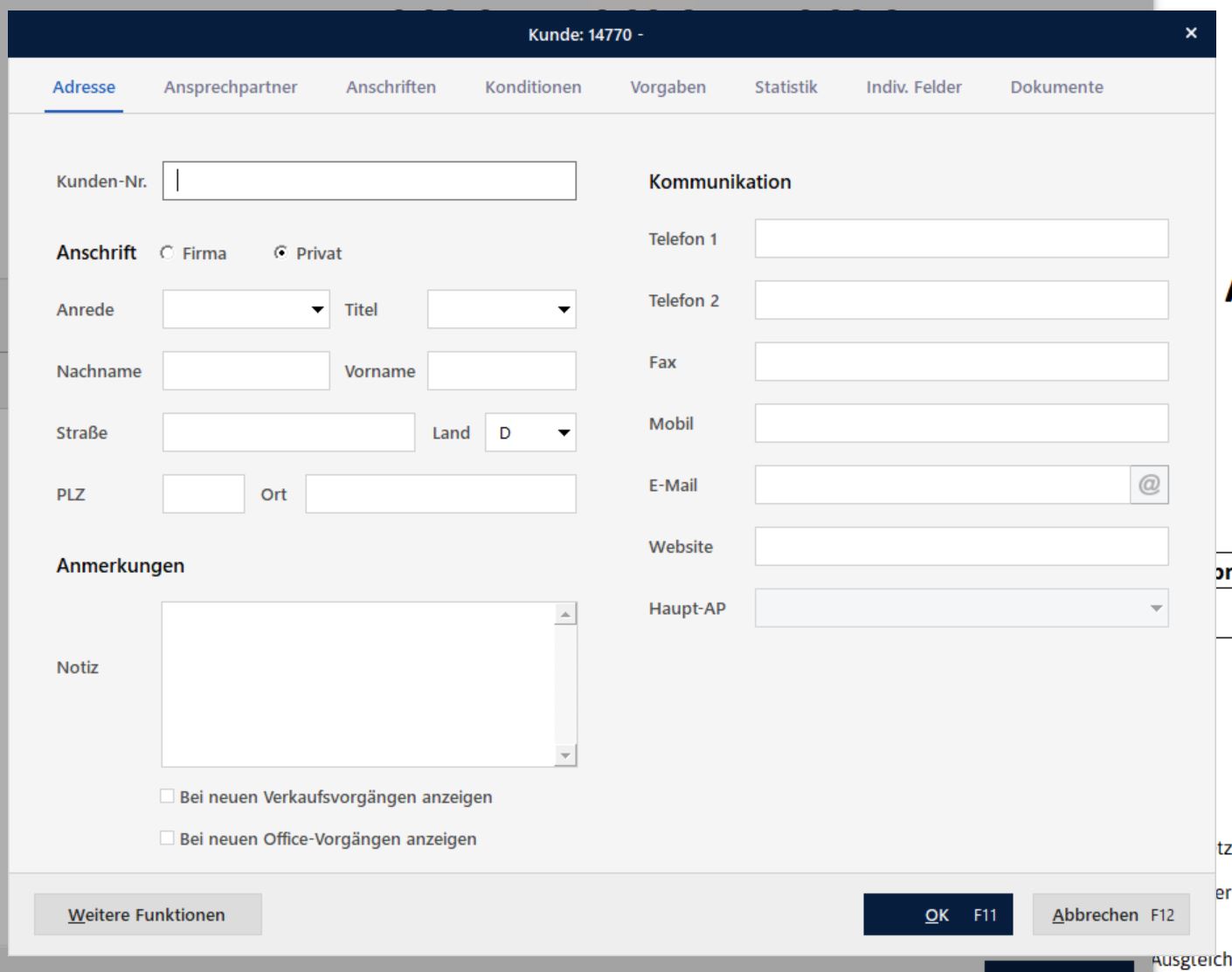Click the Abbrechen F12 button
Image resolution: width=1232 pixels, height=972 pixels.
pos(1111,914)
